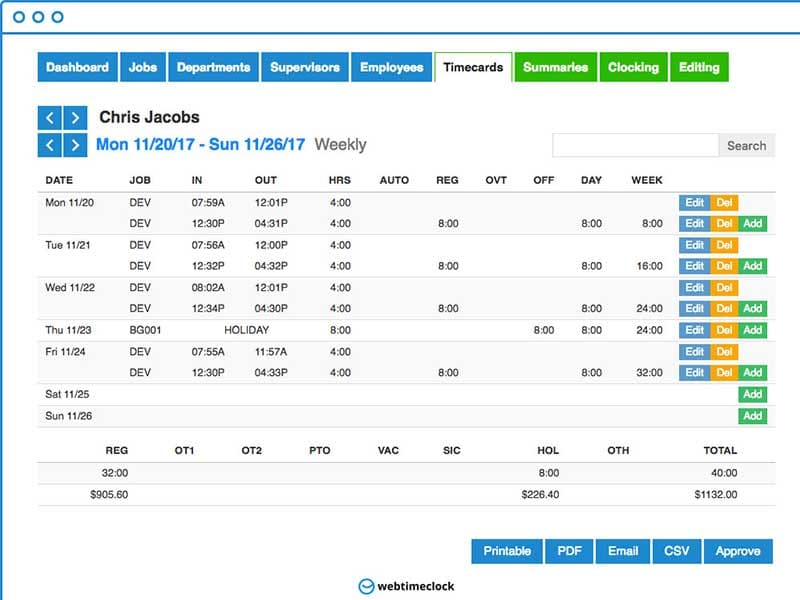Go to previous employee using arrow beside Chris Jacobs
Screen dimensions: 800x600
click(50, 118)
